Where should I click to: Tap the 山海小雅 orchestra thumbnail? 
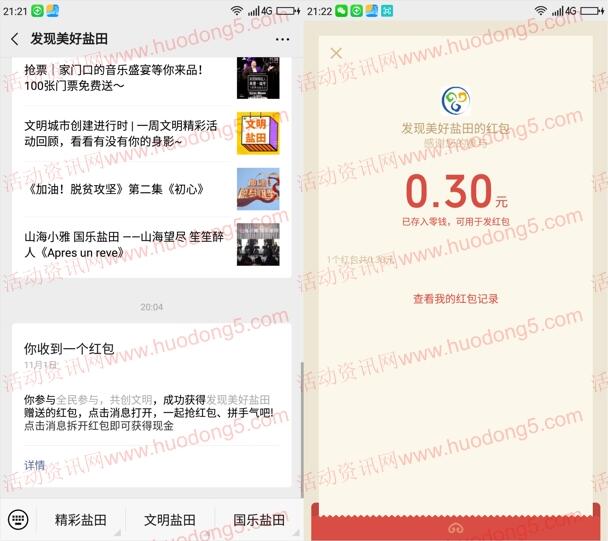click(x=258, y=244)
